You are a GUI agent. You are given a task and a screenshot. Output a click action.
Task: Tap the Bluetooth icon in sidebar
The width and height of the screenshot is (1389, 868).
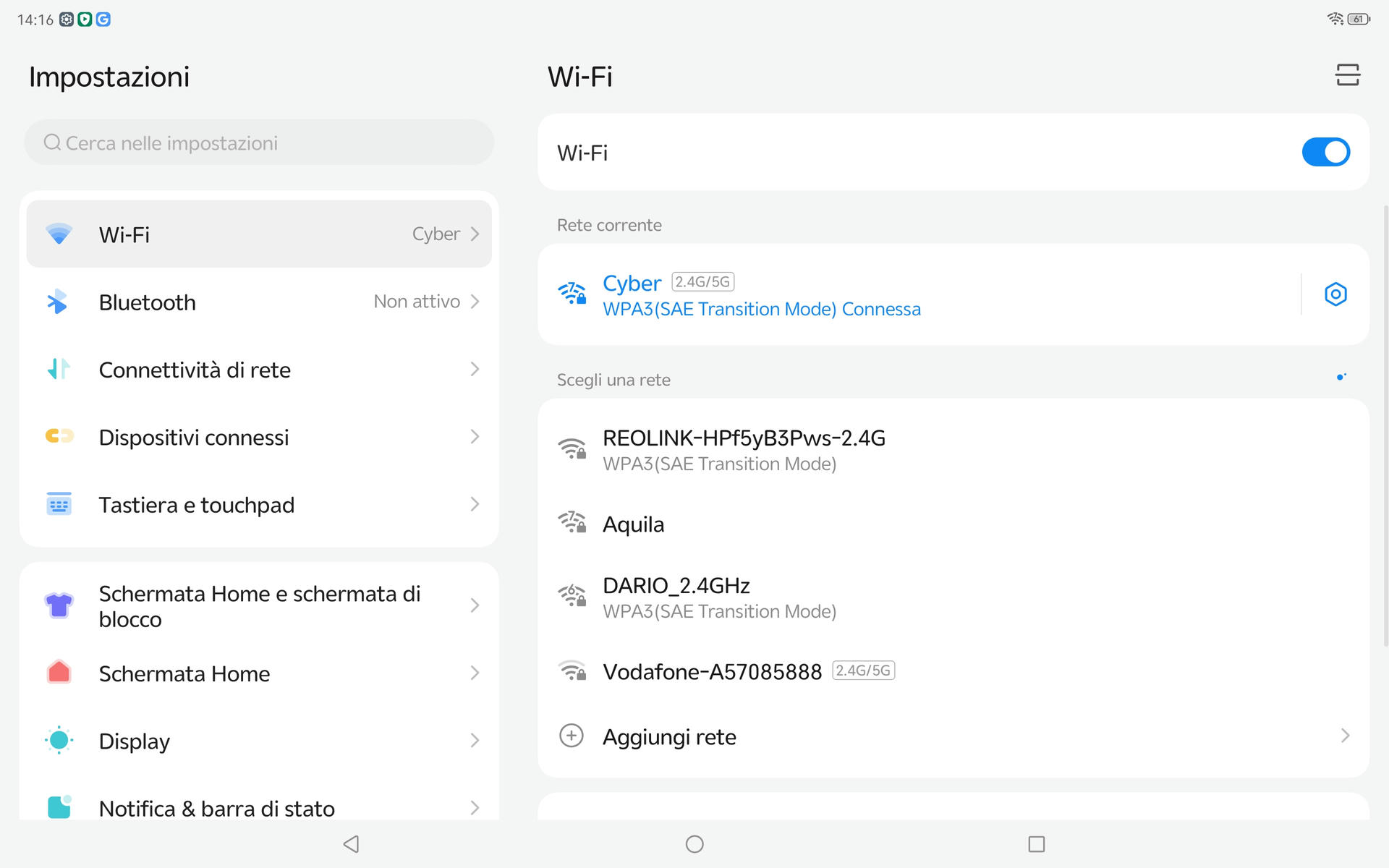(58, 302)
